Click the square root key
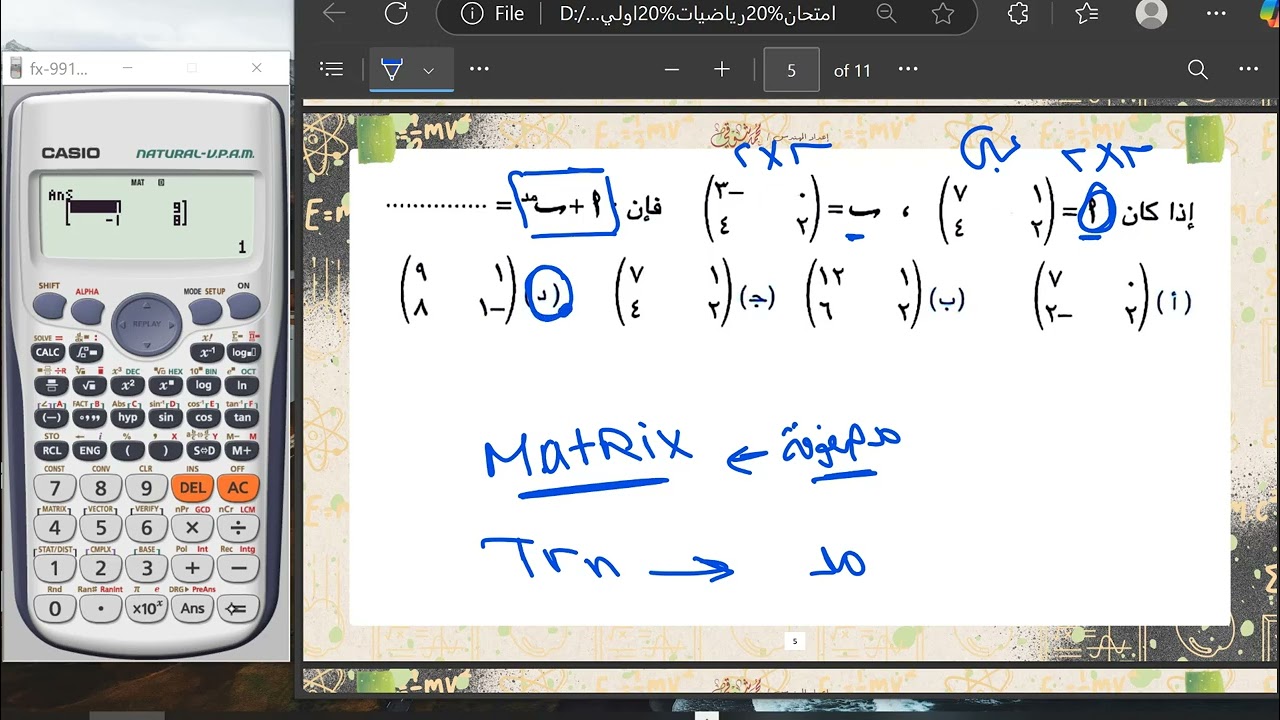The width and height of the screenshot is (1280, 720). pos(88,385)
